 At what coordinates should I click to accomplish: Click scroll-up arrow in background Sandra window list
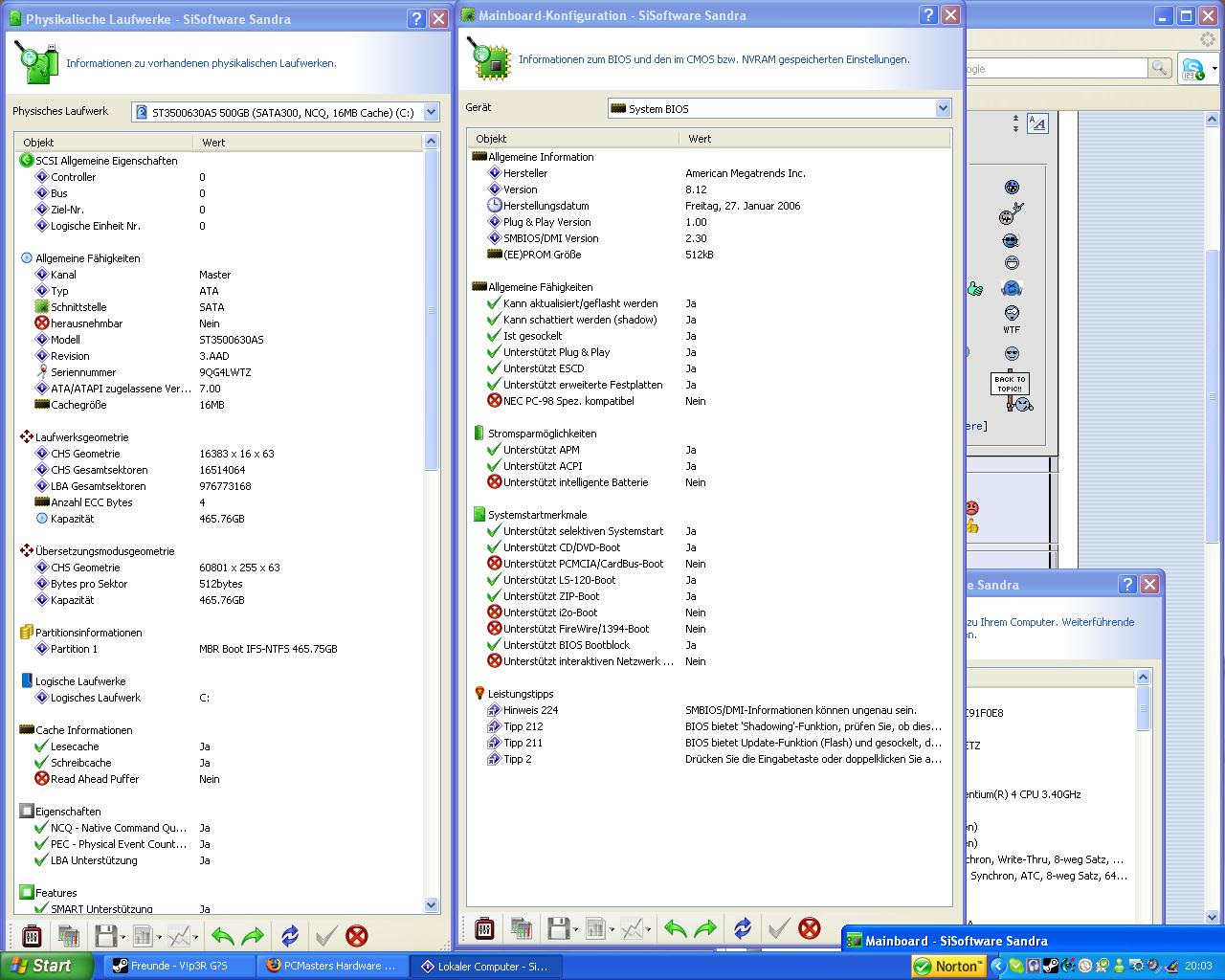click(1143, 678)
